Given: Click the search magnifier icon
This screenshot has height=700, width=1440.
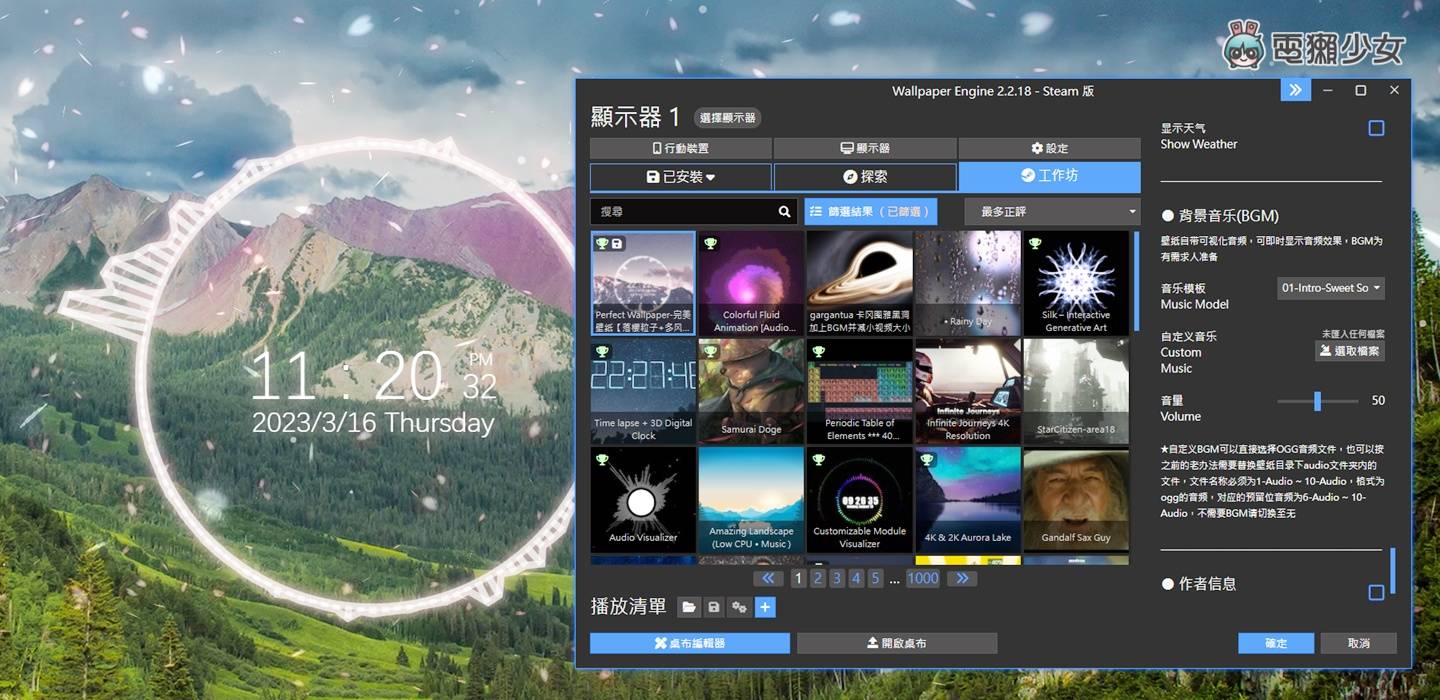Looking at the screenshot, I should [x=782, y=211].
